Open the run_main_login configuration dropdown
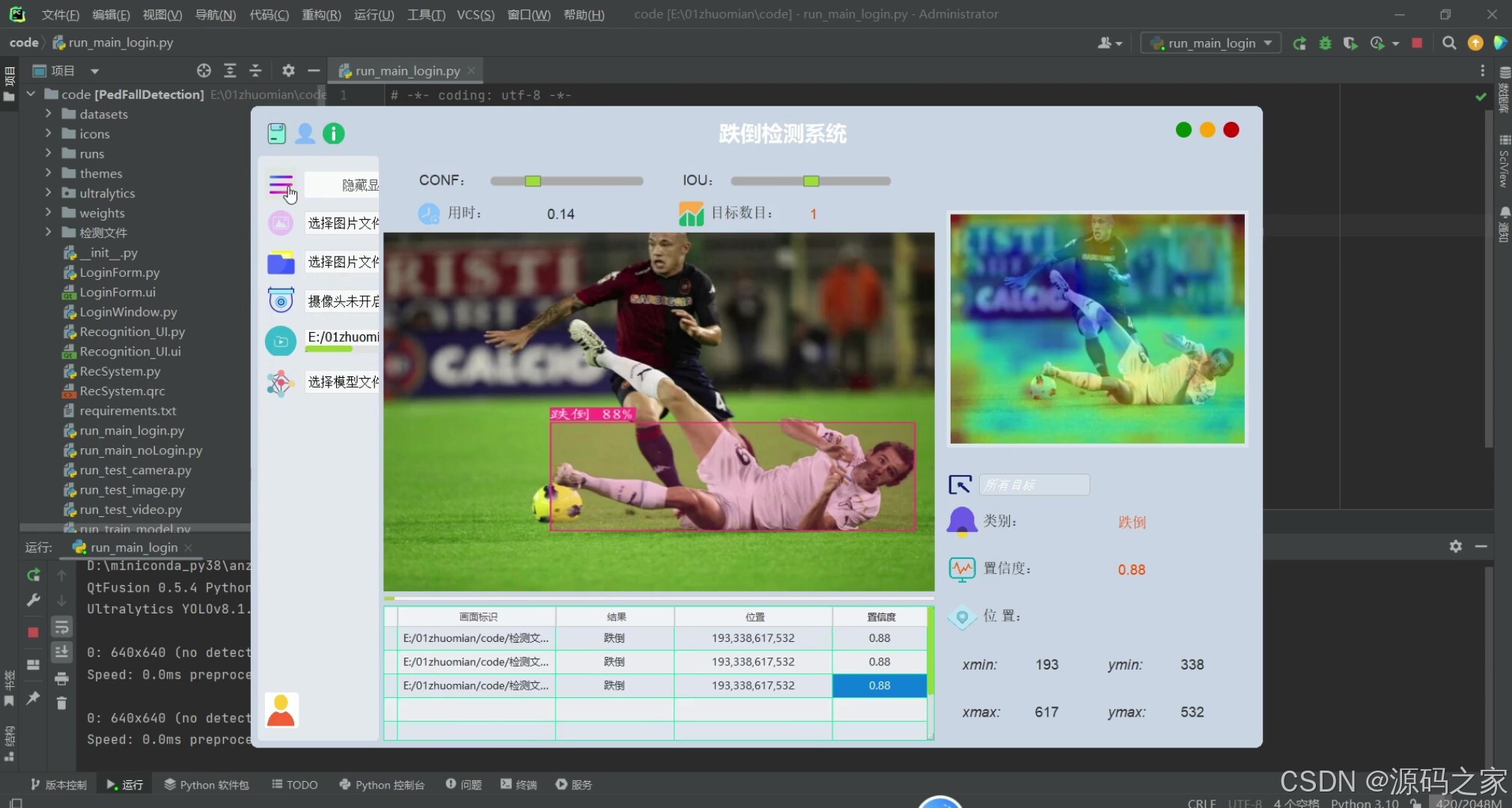Viewport: 1512px width, 808px height. click(x=1210, y=43)
